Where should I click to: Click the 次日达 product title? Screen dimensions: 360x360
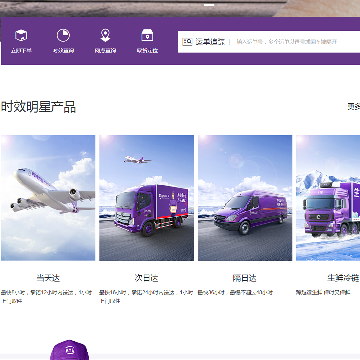[x=146, y=278]
